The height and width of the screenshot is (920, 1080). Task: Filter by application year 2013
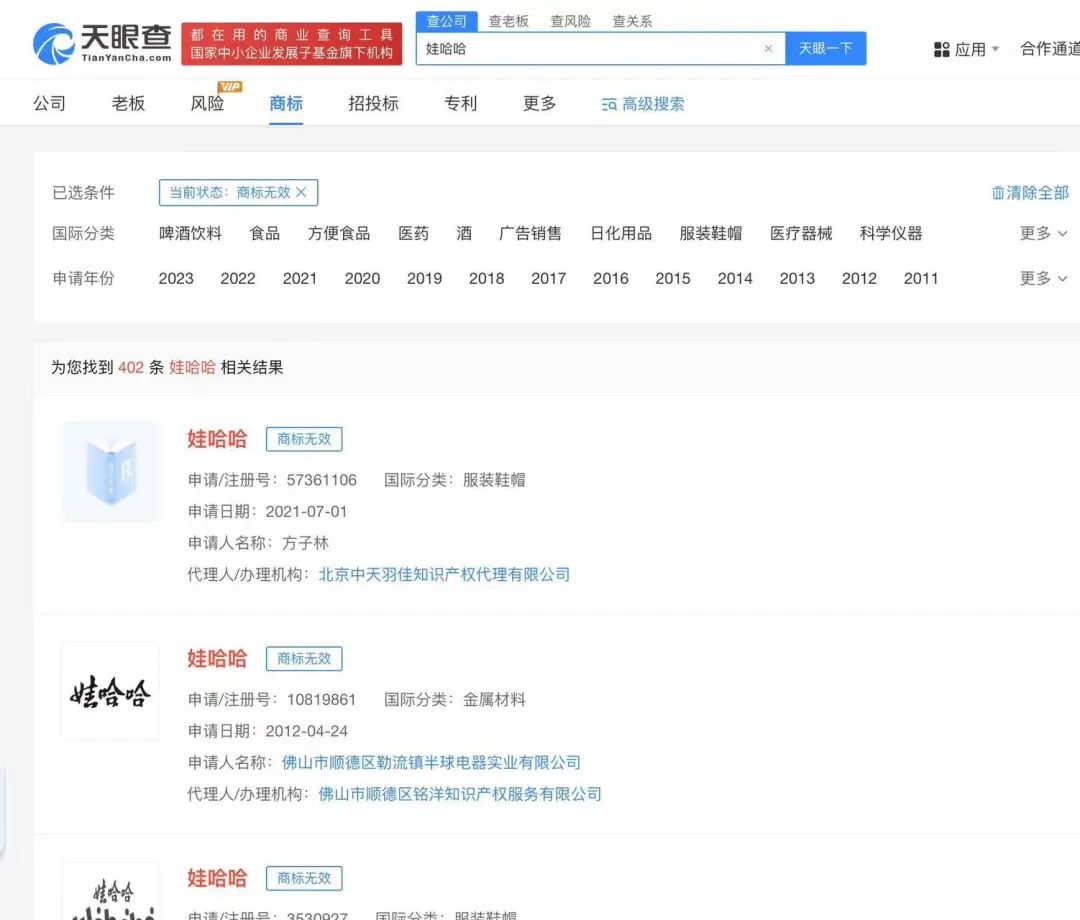797,278
